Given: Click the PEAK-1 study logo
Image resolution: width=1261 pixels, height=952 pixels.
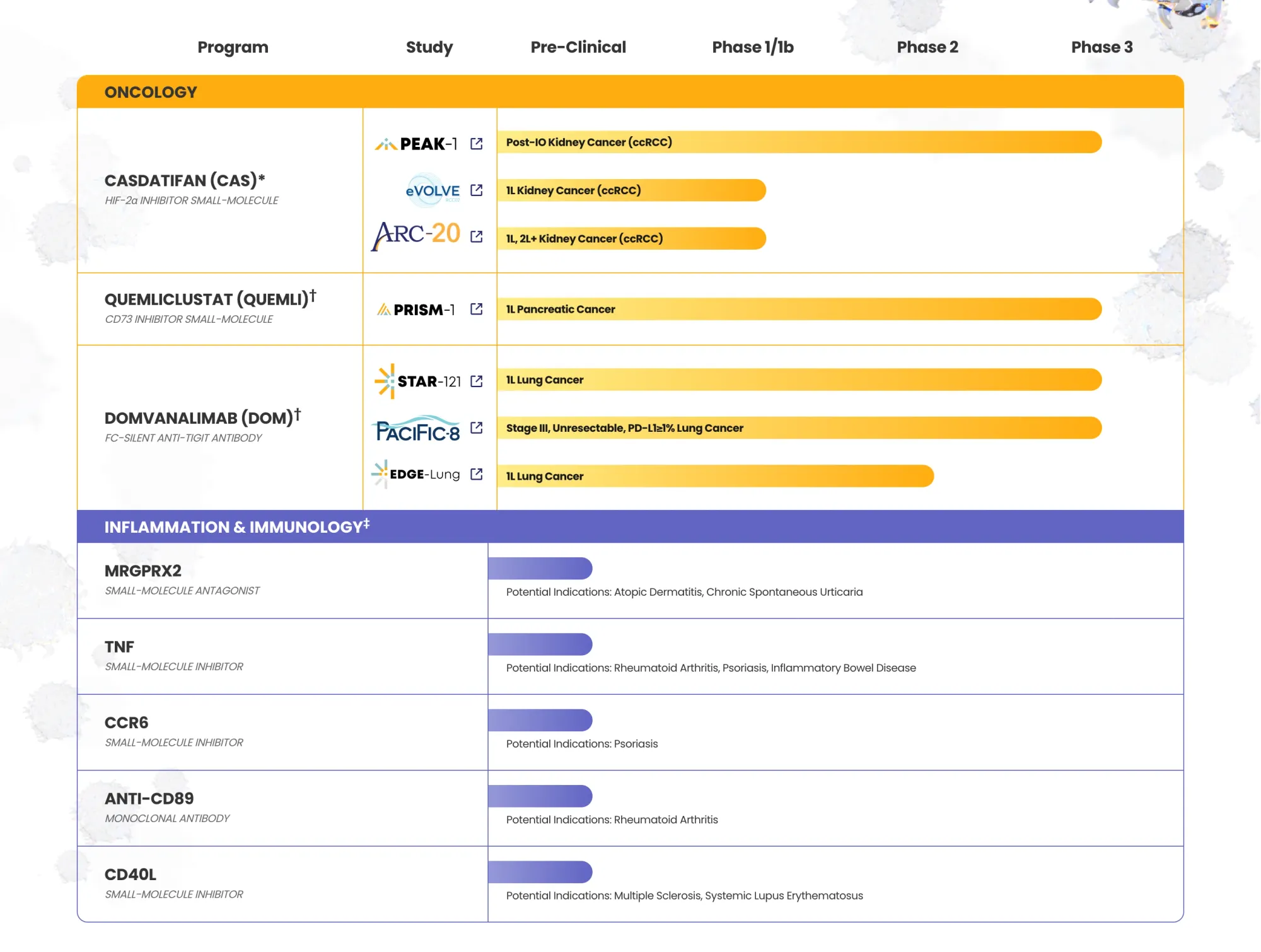Looking at the screenshot, I should (x=416, y=144).
